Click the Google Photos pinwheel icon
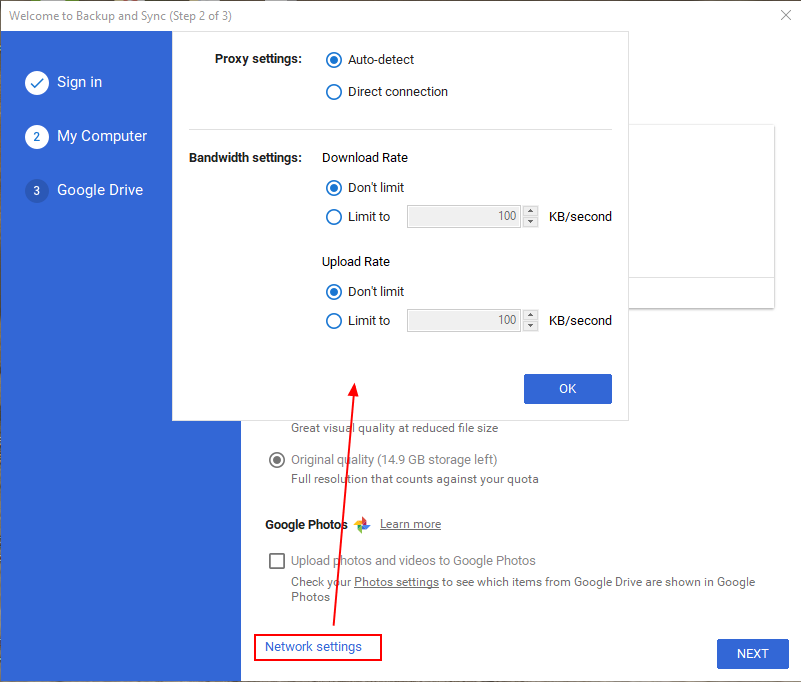The height and width of the screenshot is (682, 801). [362, 525]
